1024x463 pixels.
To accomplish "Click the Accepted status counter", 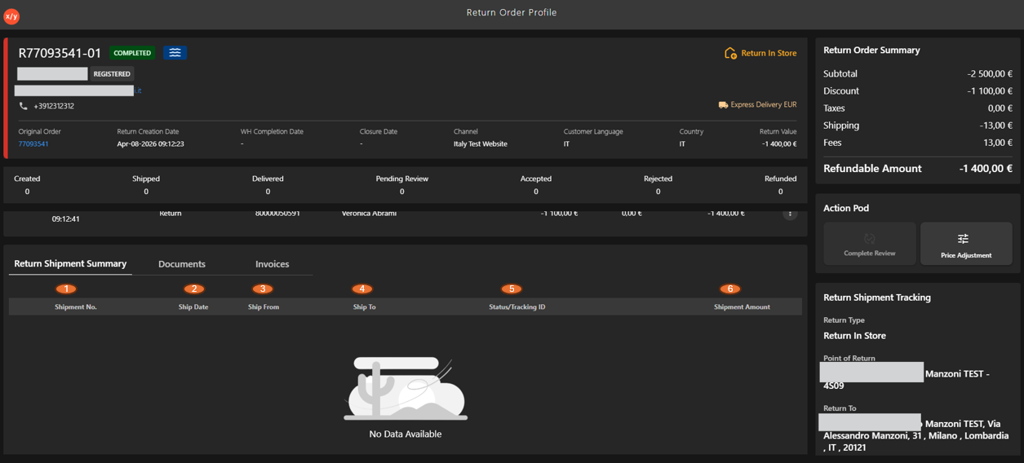I will (536, 185).
